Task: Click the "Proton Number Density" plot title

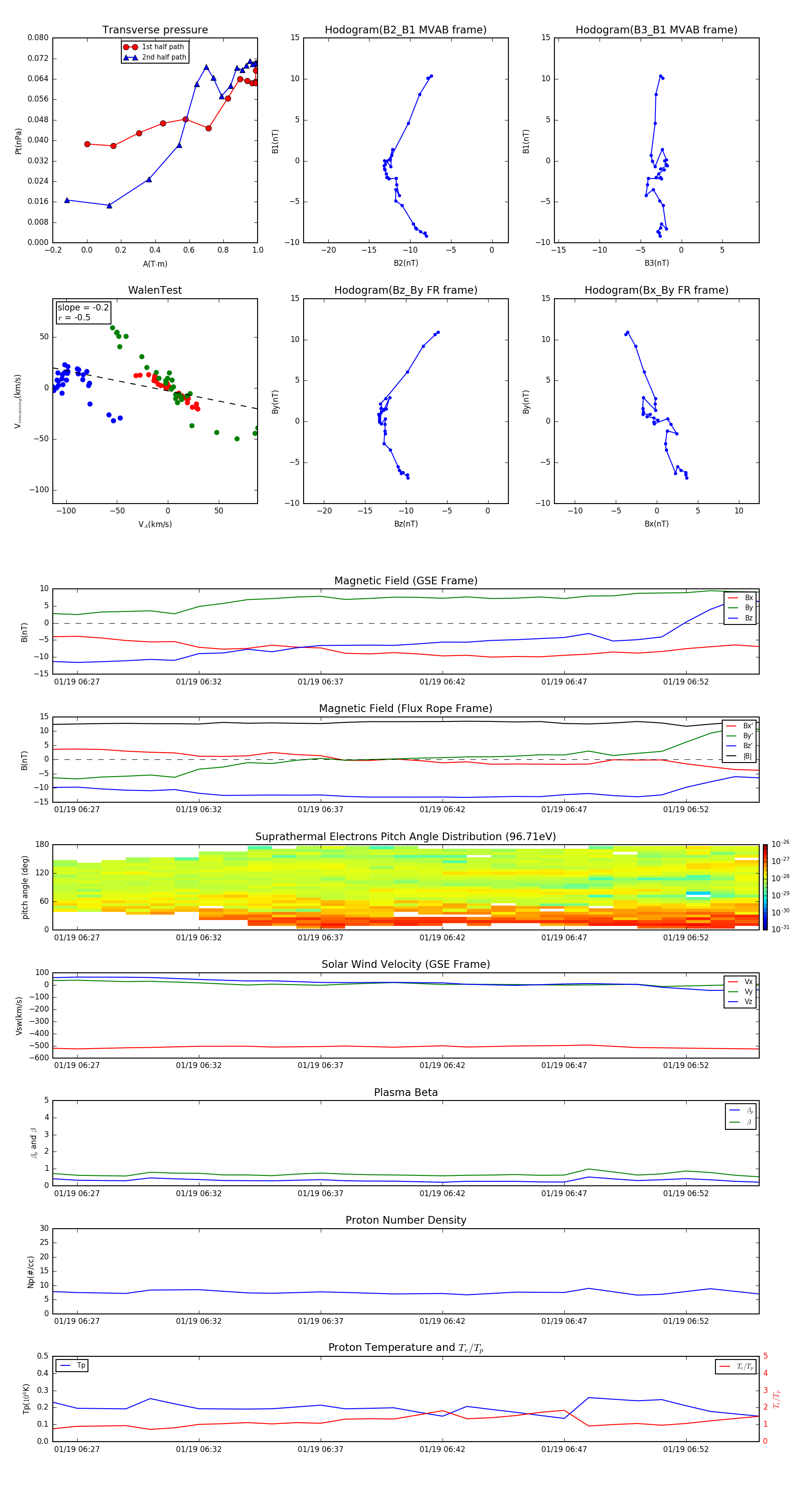Action: pos(406,1221)
